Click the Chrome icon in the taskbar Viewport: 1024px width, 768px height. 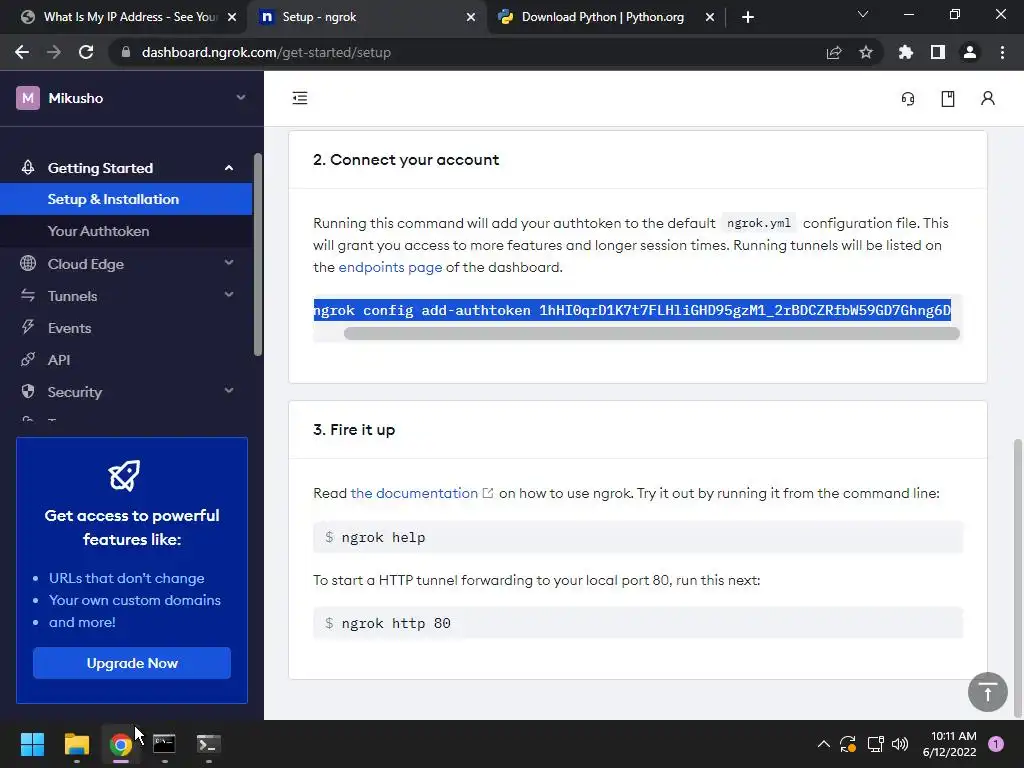tap(121, 744)
